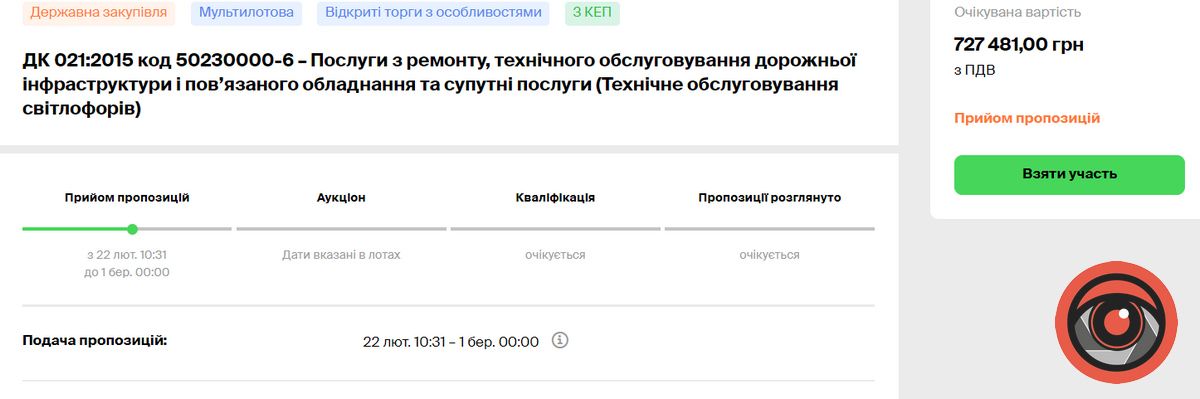Click the tender title starting 'ДК 021:2015'
The height and width of the screenshot is (399, 1200).
440,84
